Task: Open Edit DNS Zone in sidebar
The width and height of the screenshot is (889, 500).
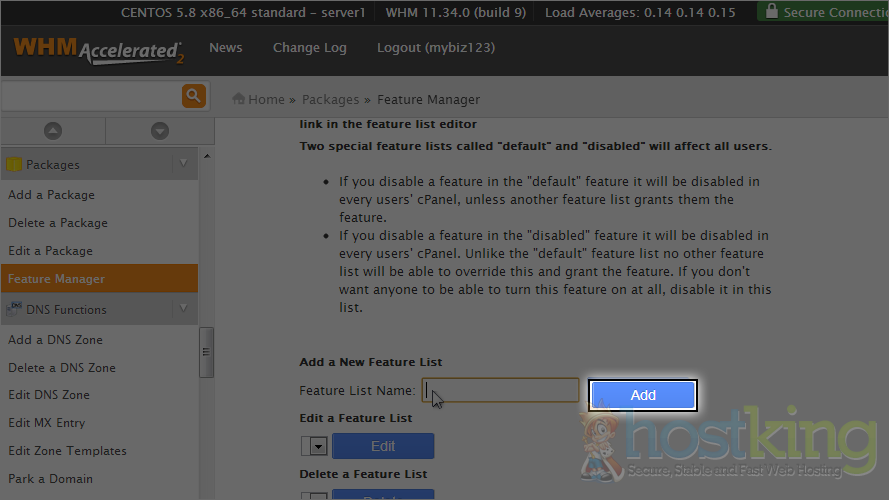Action: (x=49, y=395)
